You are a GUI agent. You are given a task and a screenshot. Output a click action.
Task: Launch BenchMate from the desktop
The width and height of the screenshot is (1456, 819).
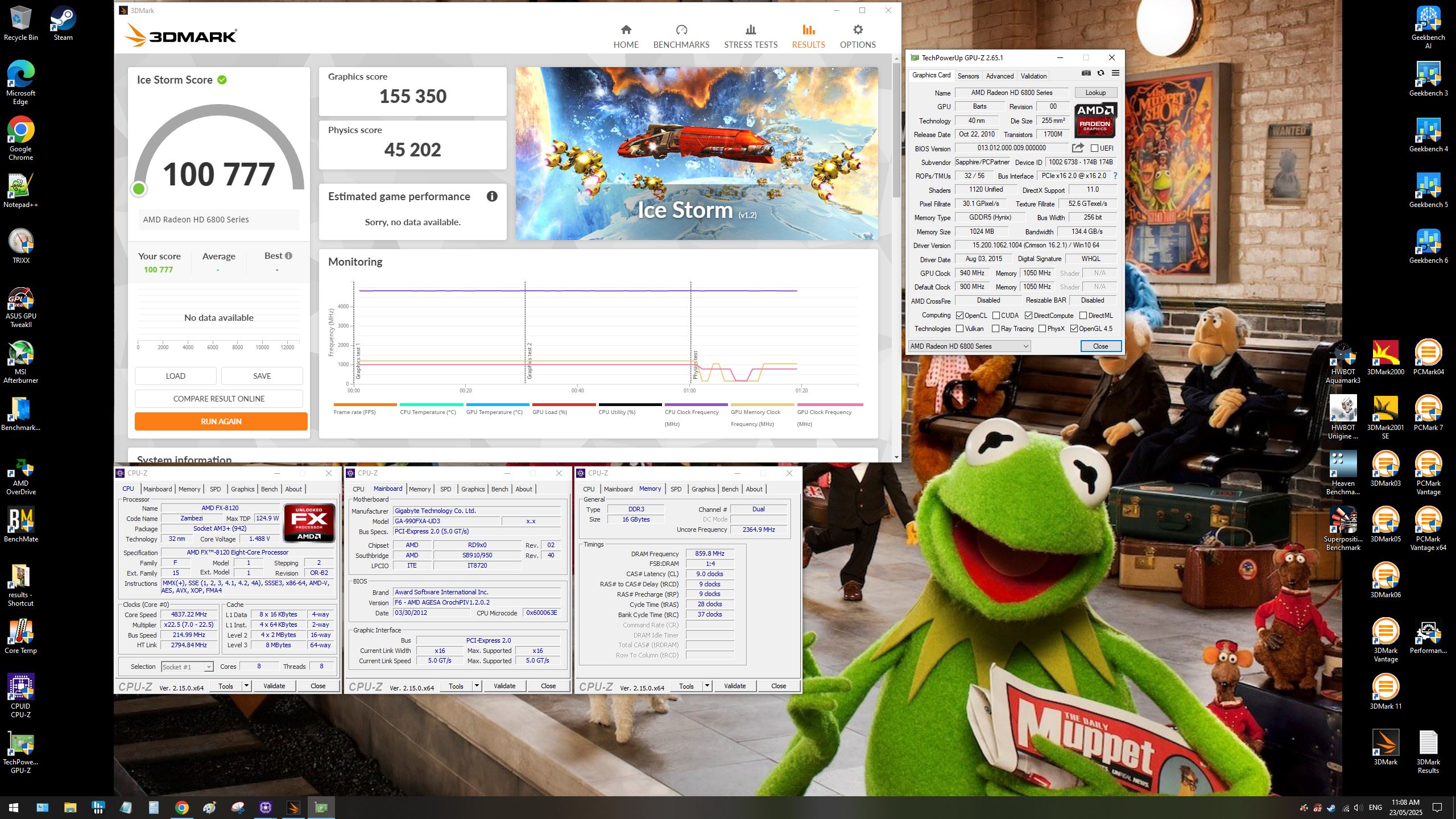click(20, 524)
